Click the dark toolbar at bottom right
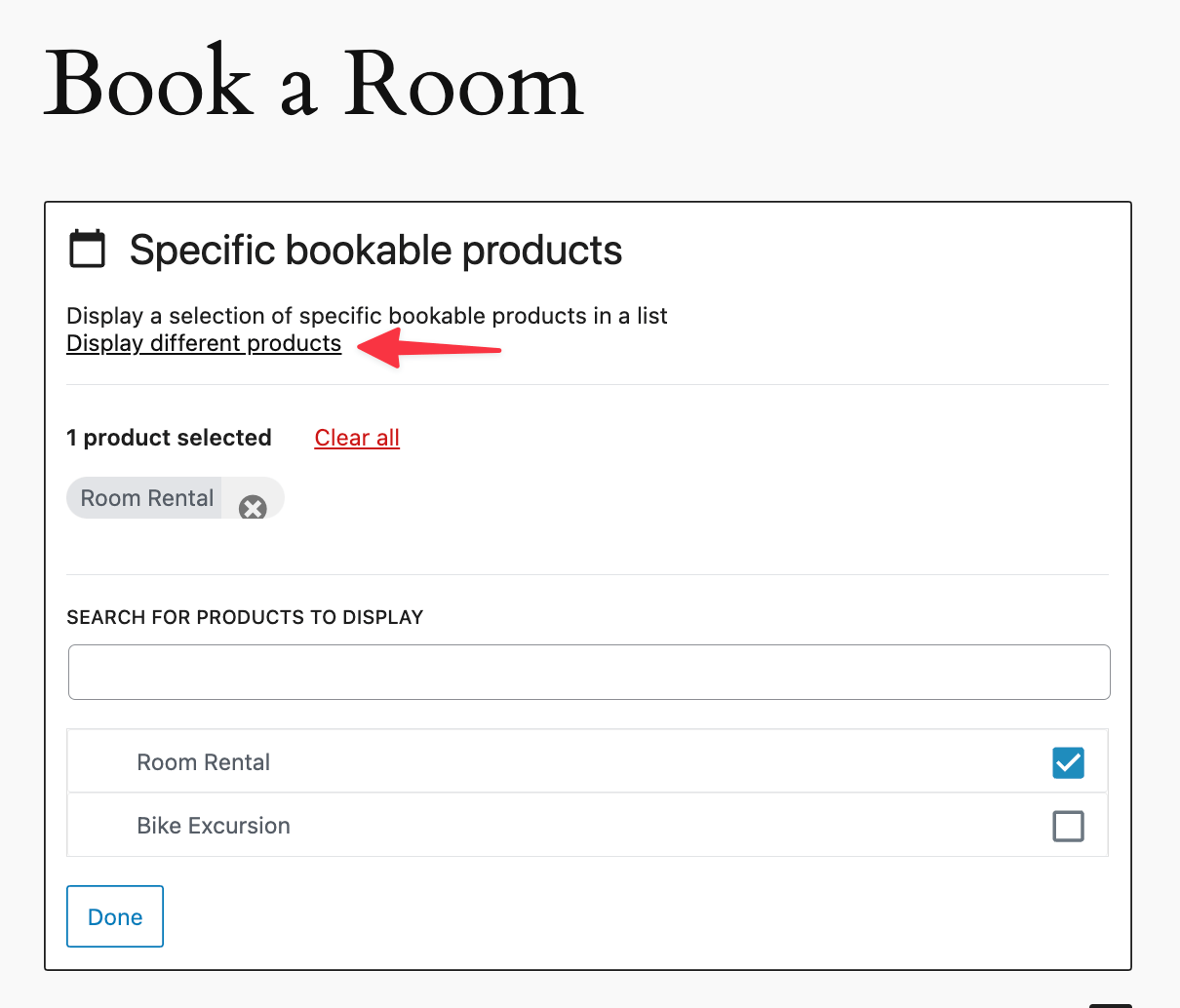Image resolution: width=1180 pixels, height=1008 pixels. pos(1112,1004)
